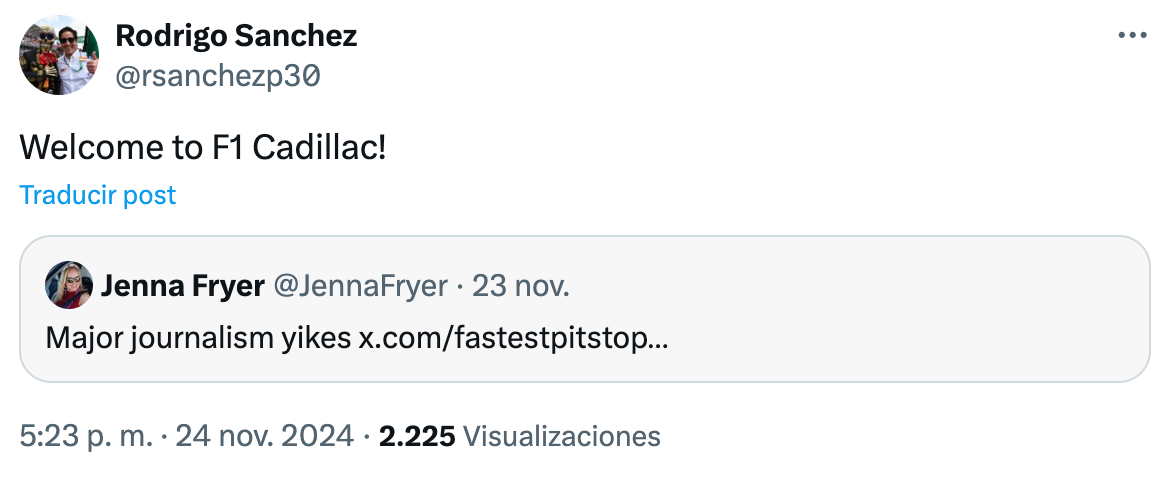Screen dimensions: 1172x482
Task: Click the 2.225 view count number
Action: coord(417,436)
